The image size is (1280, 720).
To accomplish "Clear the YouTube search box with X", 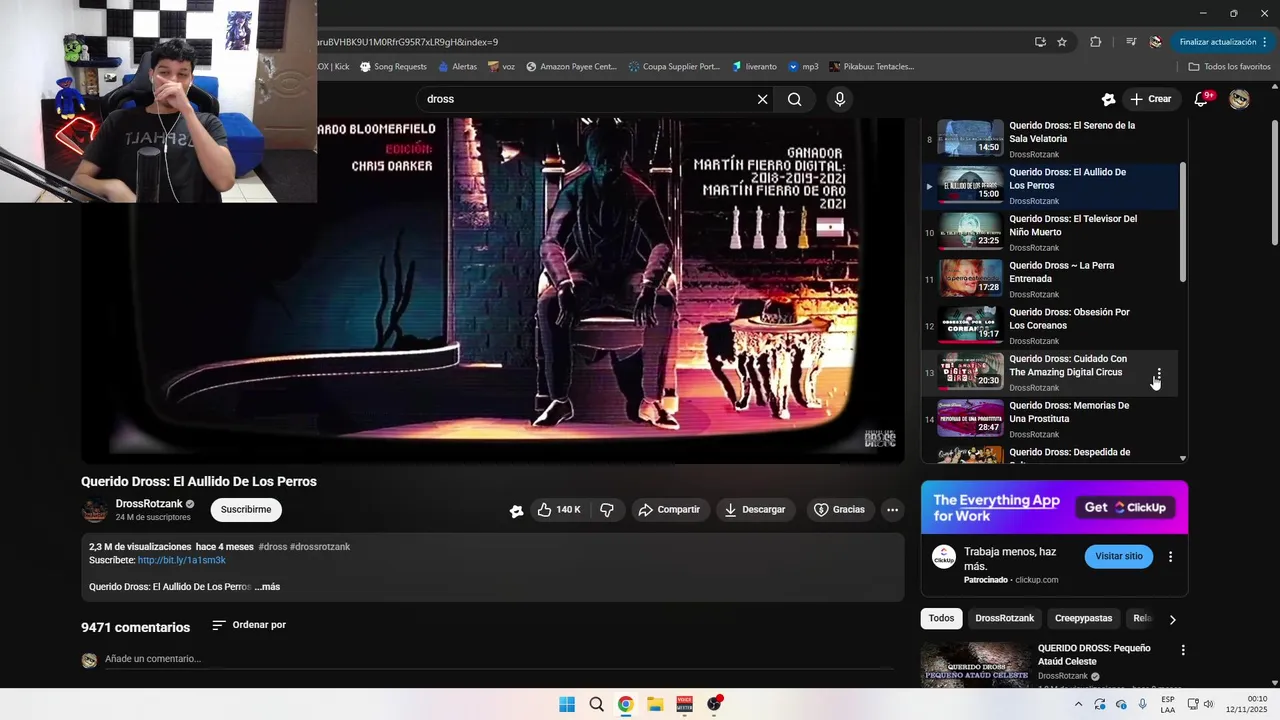I will (x=762, y=99).
